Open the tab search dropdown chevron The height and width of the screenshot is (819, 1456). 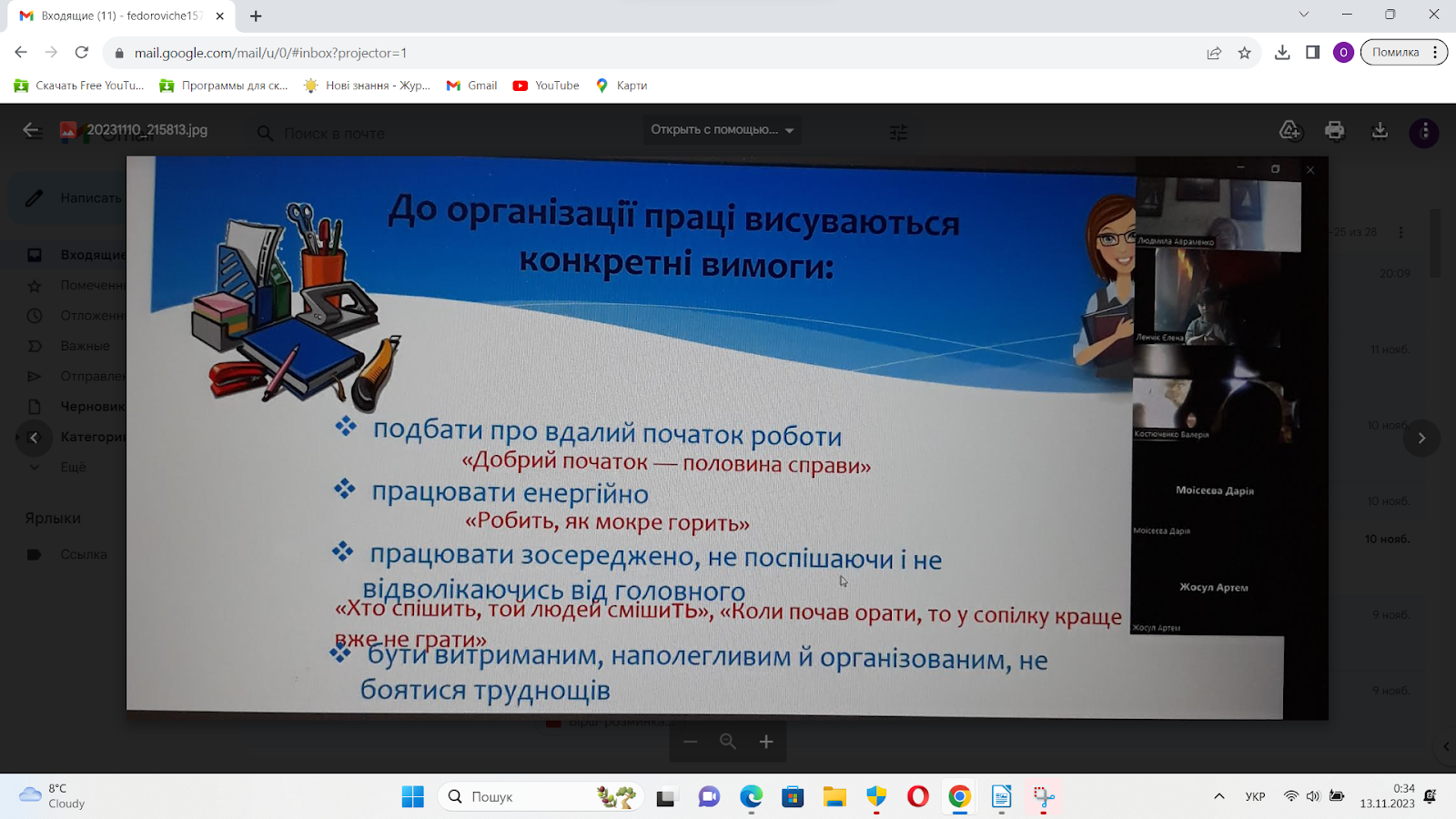coord(1303,15)
